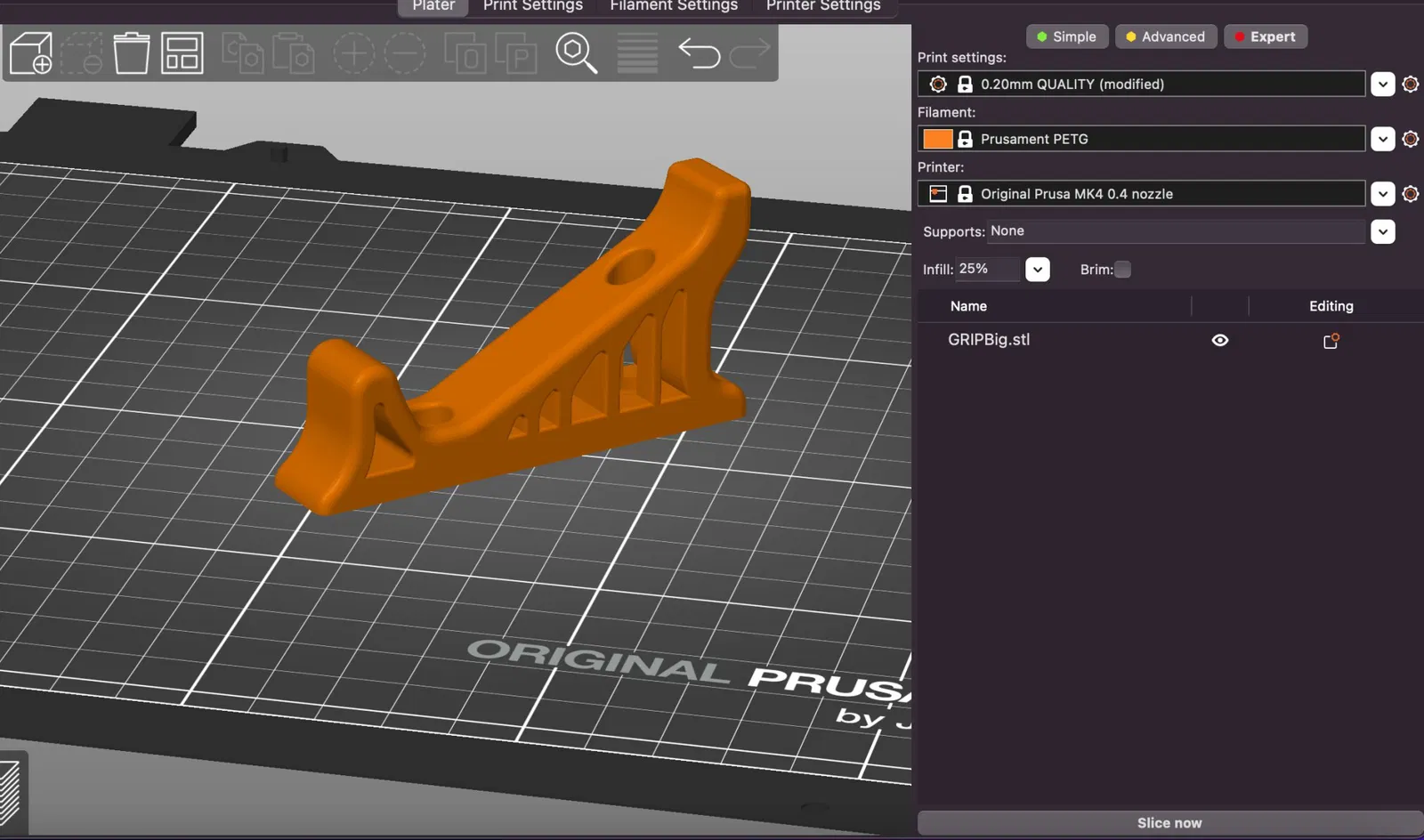Select the Advanced mode button
Image resolution: width=1424 pixels, height=840 pixels.
point(1166,36)
